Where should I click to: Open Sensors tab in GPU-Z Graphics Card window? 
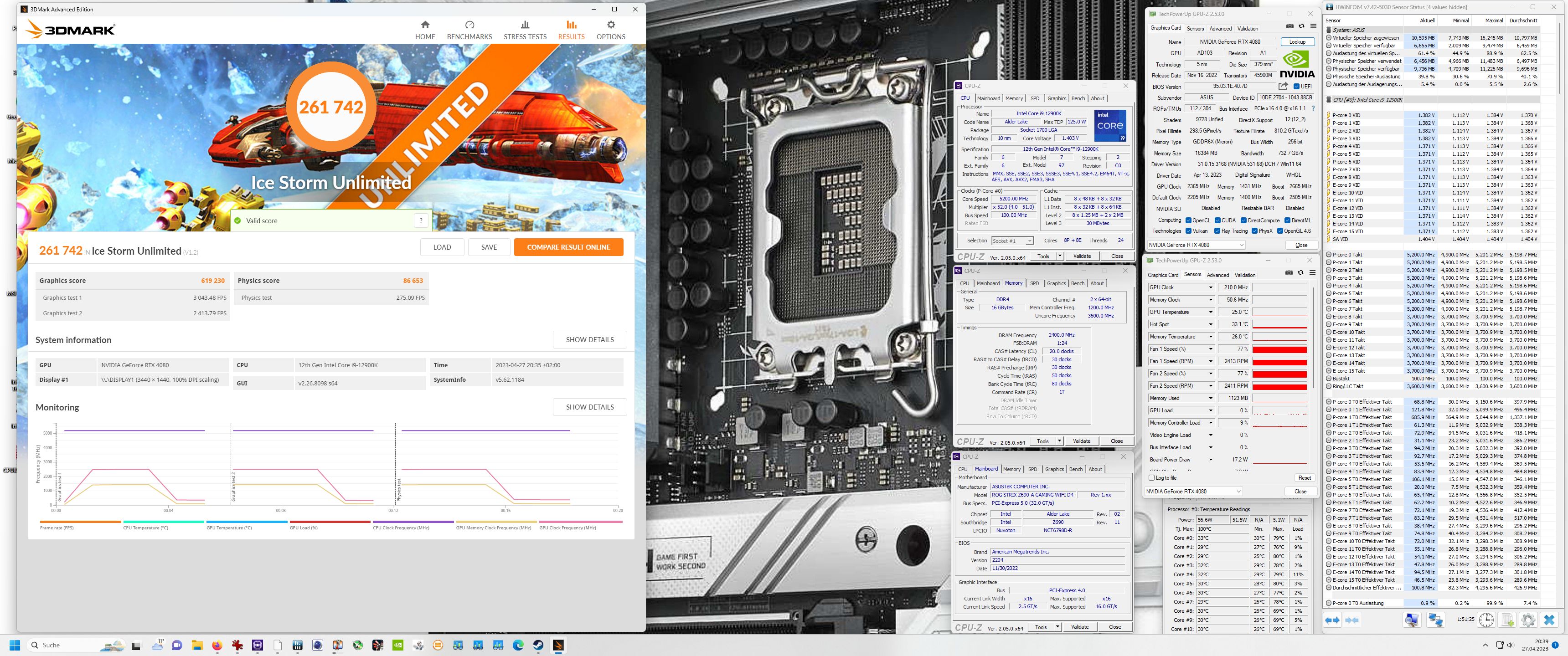point(1195,29)
